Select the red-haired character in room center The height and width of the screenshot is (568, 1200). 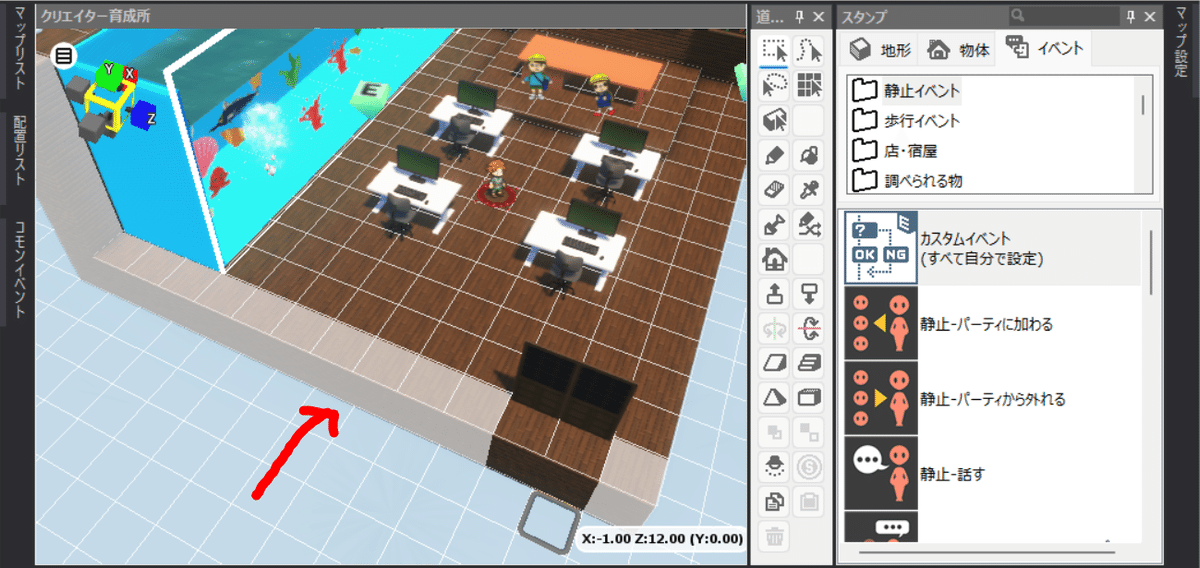tap(495, 178)
